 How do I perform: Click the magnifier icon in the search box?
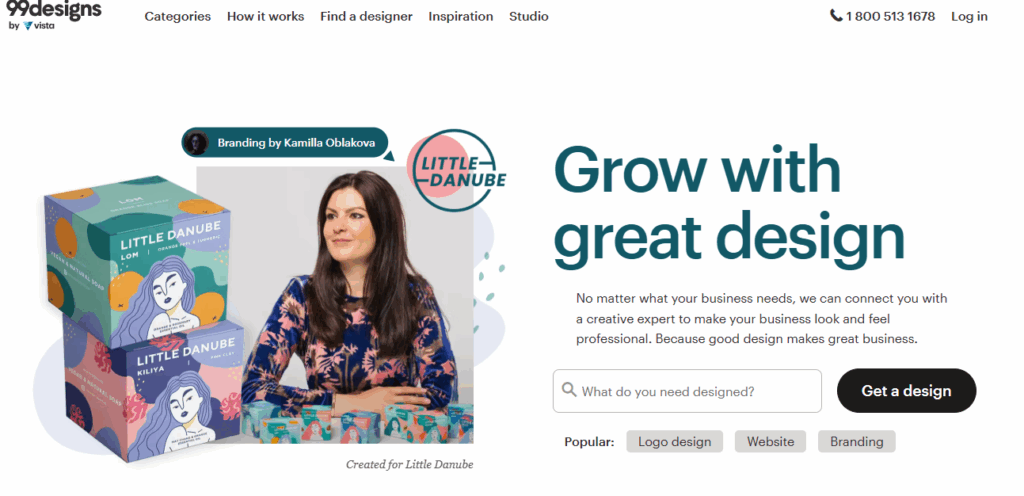pyautogui.click(x=569, y=390)
